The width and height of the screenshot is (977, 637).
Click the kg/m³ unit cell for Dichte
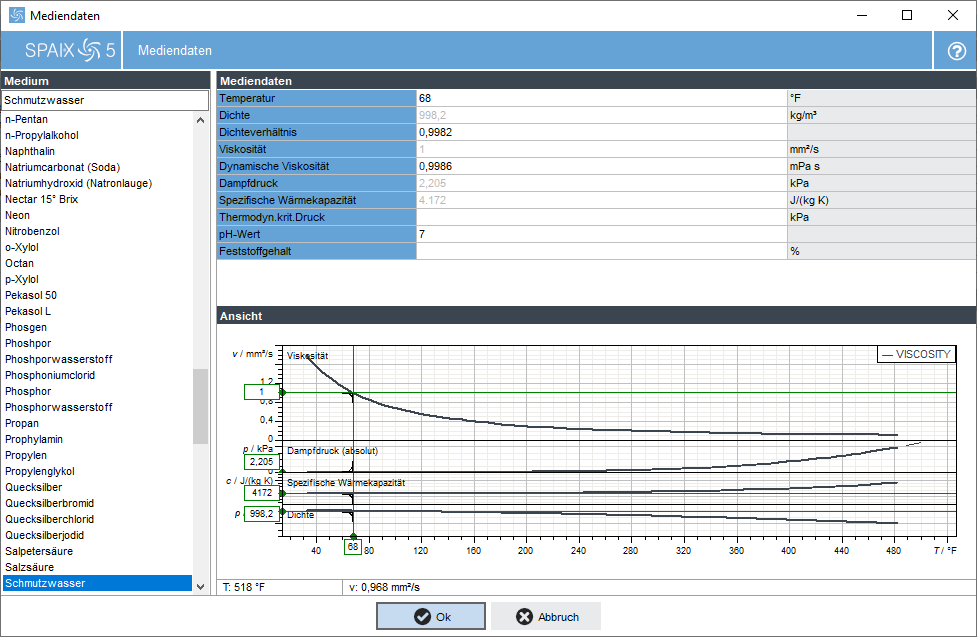pos(881,115)
